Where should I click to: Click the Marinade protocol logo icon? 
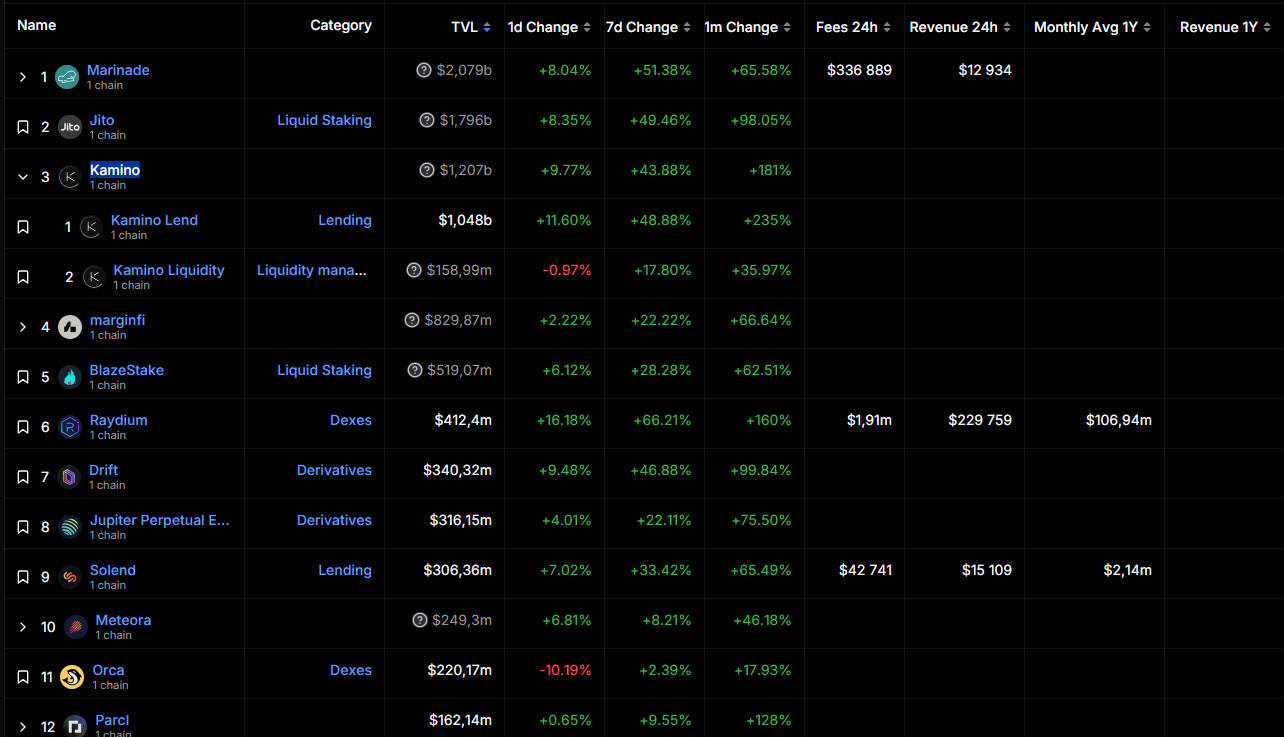pos(67,77)
